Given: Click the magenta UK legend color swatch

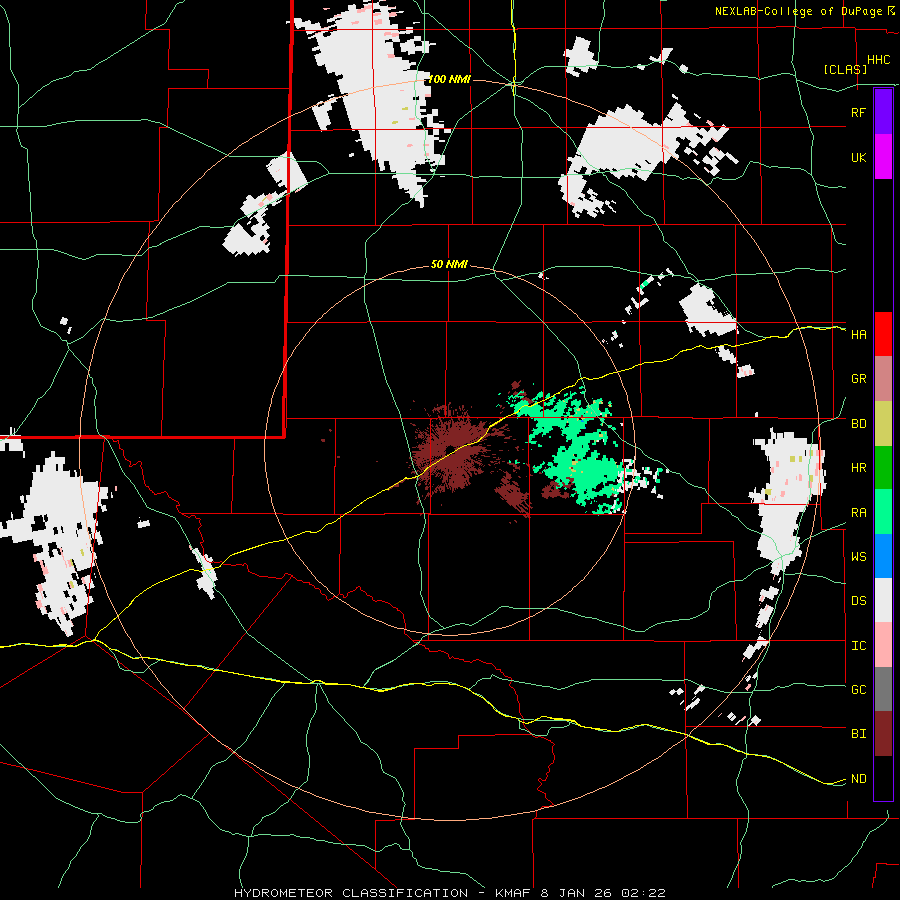Looking at the screenshot, I should click(883, 157).
